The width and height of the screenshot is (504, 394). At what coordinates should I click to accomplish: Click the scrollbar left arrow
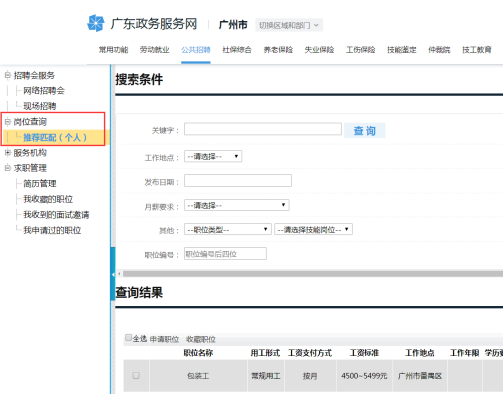tap(119, 274)
